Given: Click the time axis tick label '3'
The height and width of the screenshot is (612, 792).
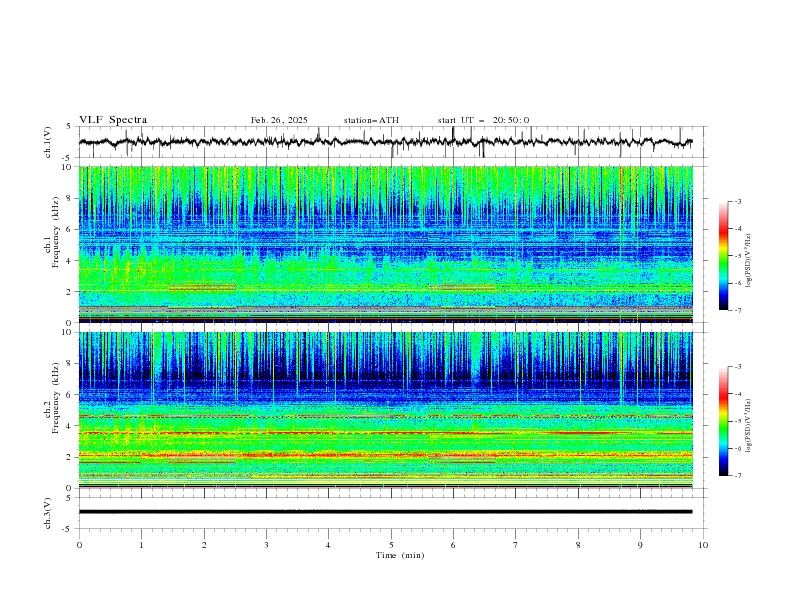Looking at the screenshot, I should click(266, 545).
